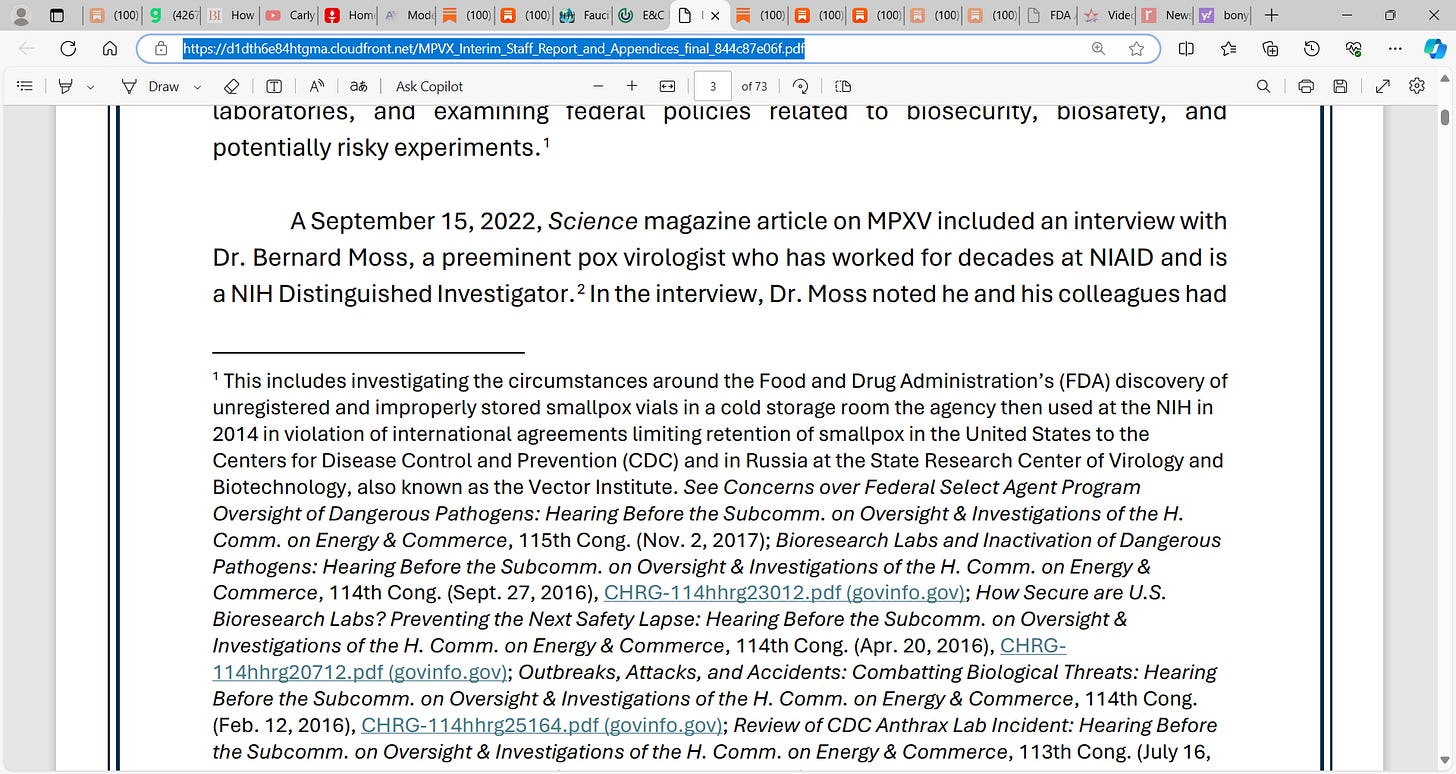Click the text 'potentially risky experiments.'
Screen dimensions: 1456x774
376,148
